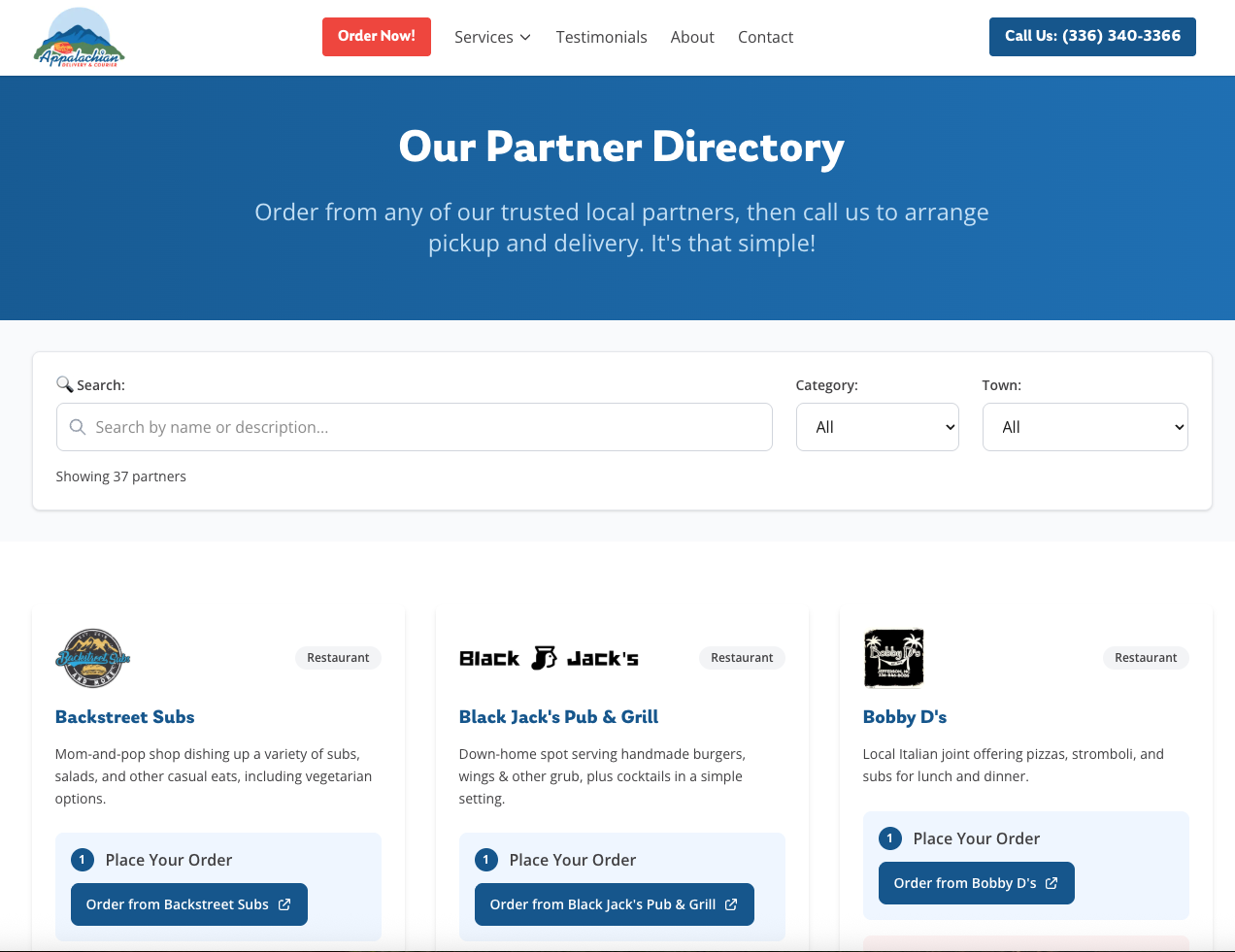
Task: Click the Bobby D's logo image
Action: [x=893, y=658]
